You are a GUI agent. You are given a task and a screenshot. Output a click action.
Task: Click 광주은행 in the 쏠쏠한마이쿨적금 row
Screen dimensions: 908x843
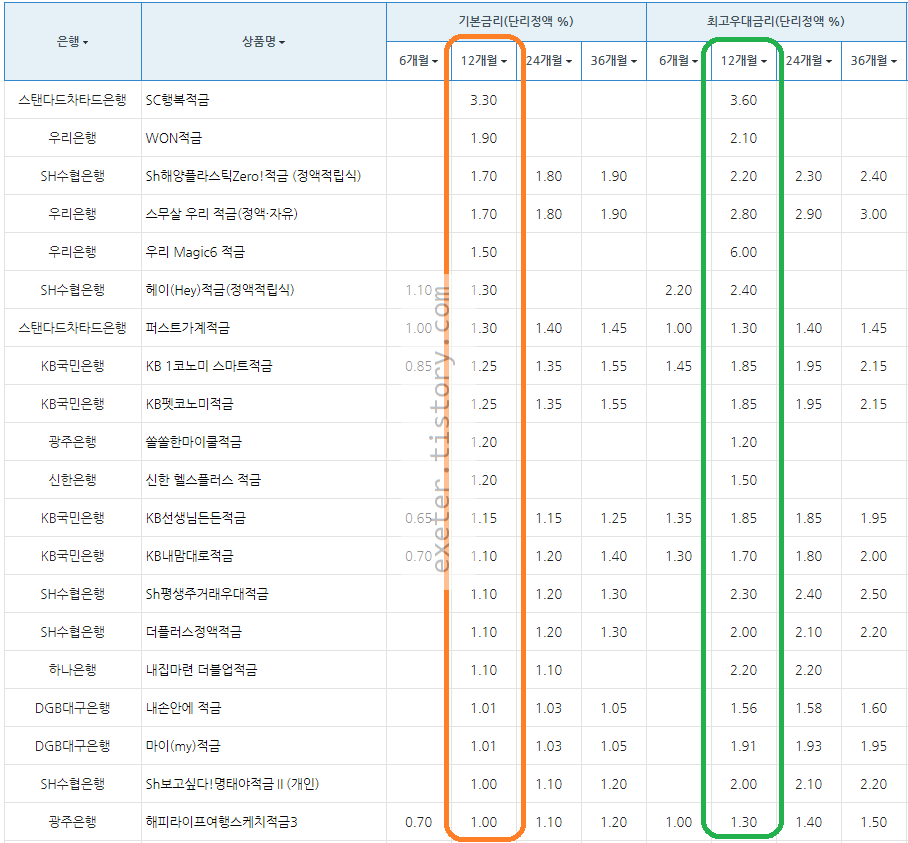[x=72, y=442]
